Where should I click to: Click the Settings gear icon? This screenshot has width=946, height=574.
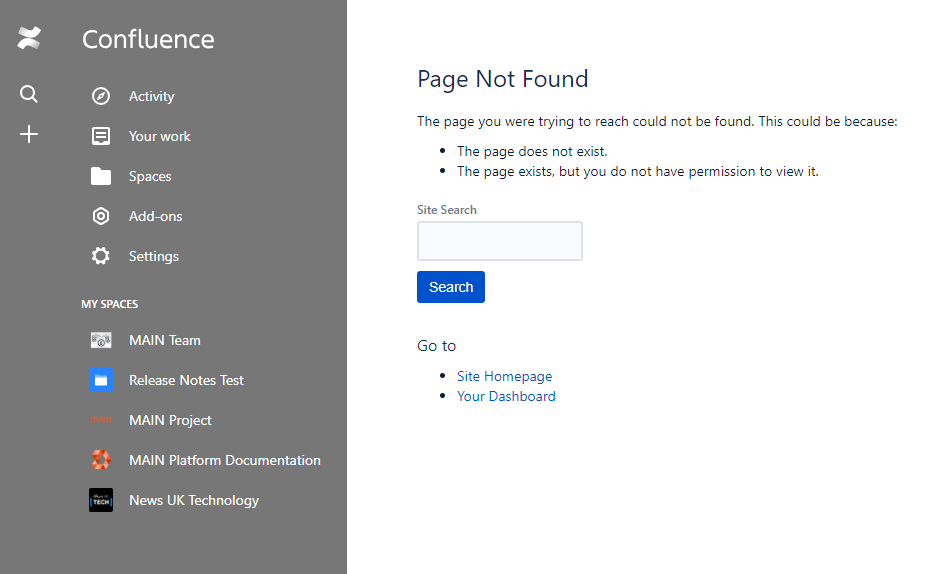101,256
